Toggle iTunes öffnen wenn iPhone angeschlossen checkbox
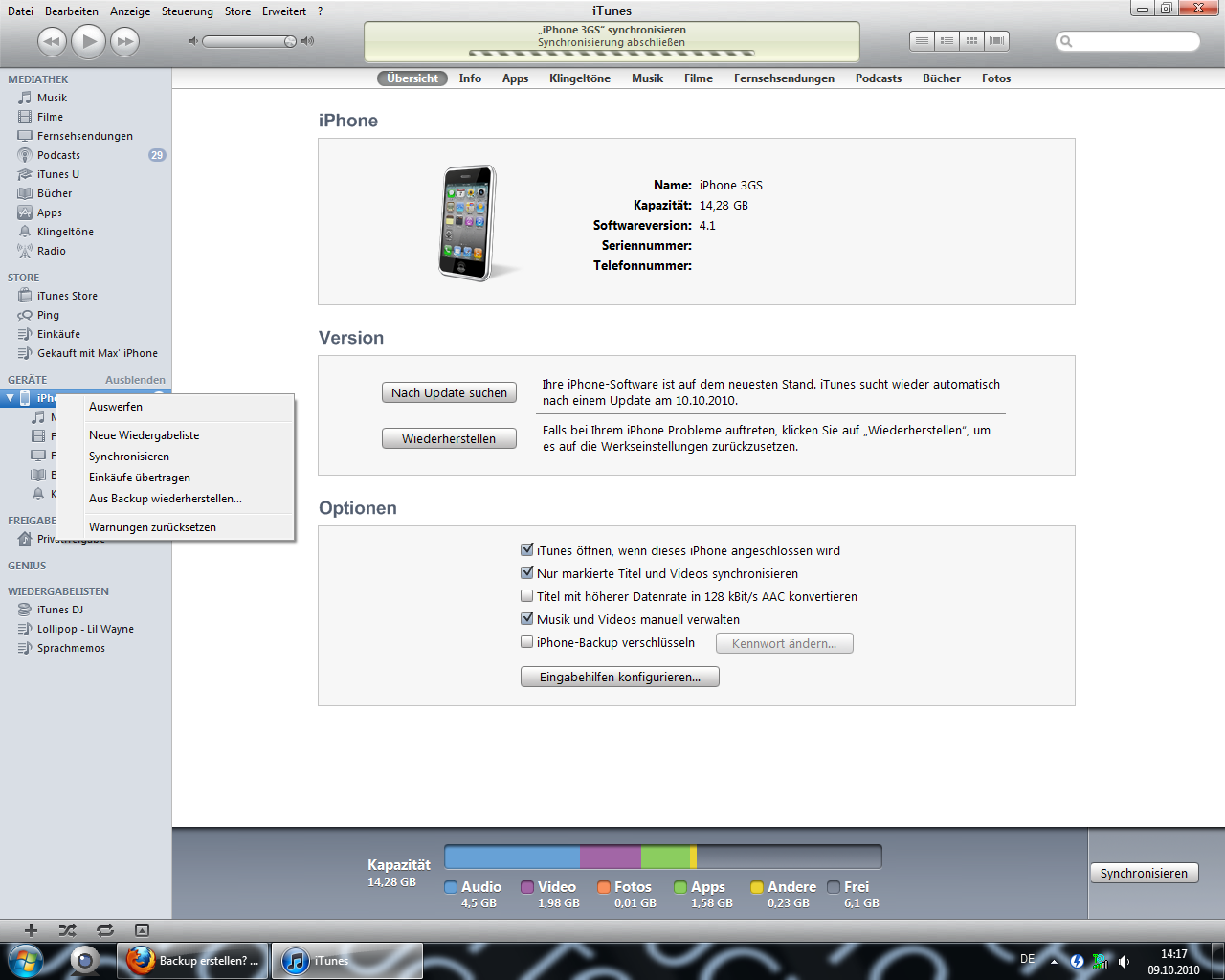 (x=526, y=550)
